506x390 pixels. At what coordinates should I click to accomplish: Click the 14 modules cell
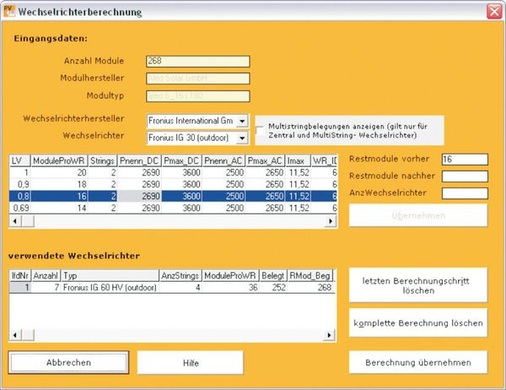tap(59, 208)
